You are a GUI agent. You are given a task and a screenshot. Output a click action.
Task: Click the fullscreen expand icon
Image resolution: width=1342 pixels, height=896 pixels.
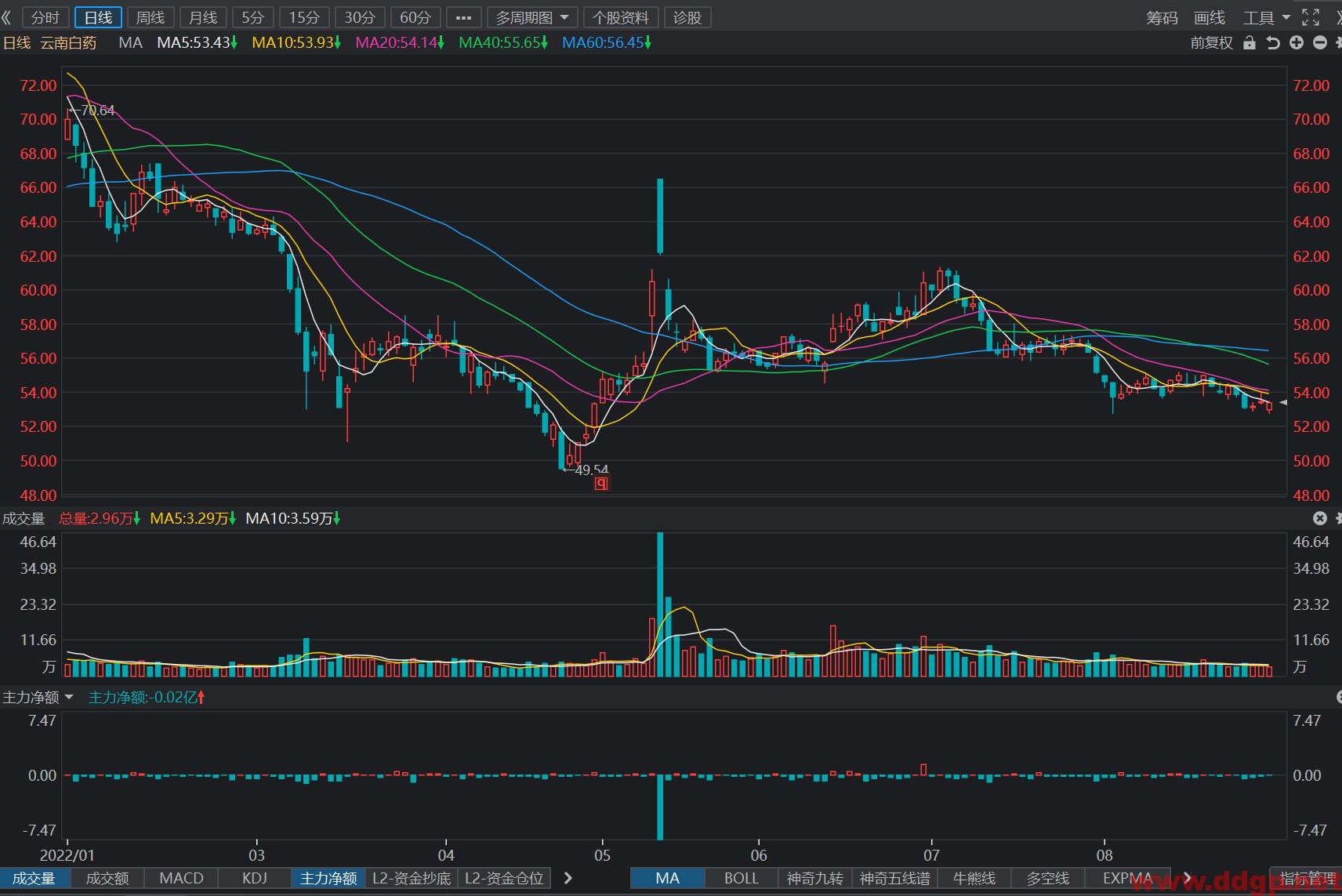[1311, 17]
